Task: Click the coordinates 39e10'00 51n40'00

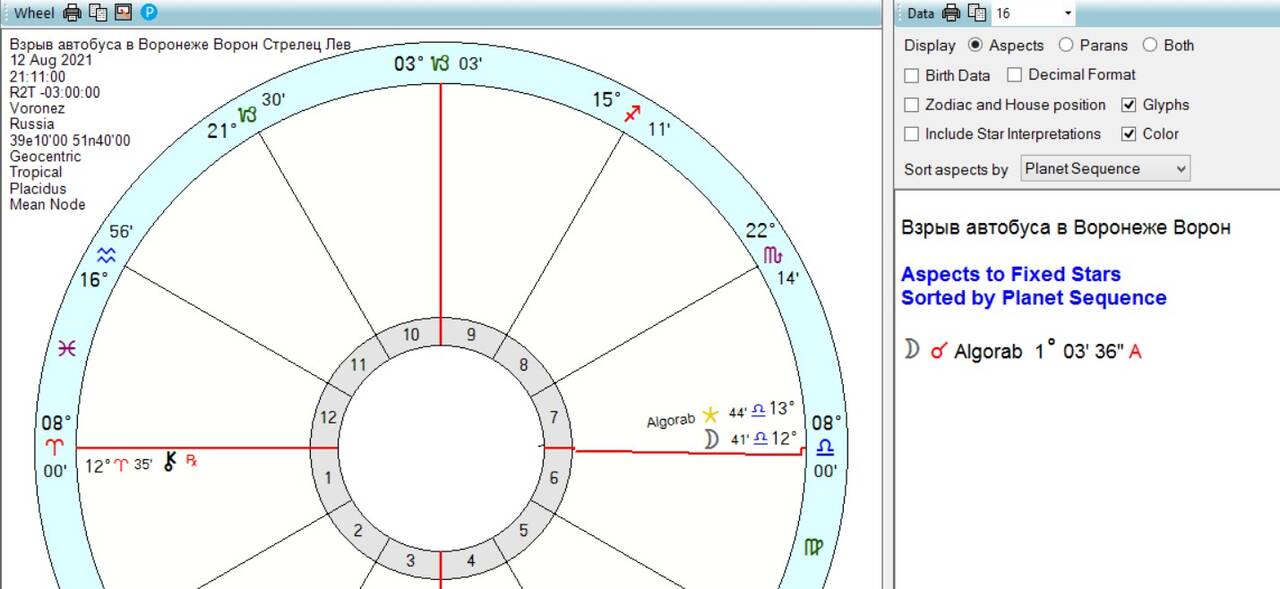Action: [x=70, y=141]
